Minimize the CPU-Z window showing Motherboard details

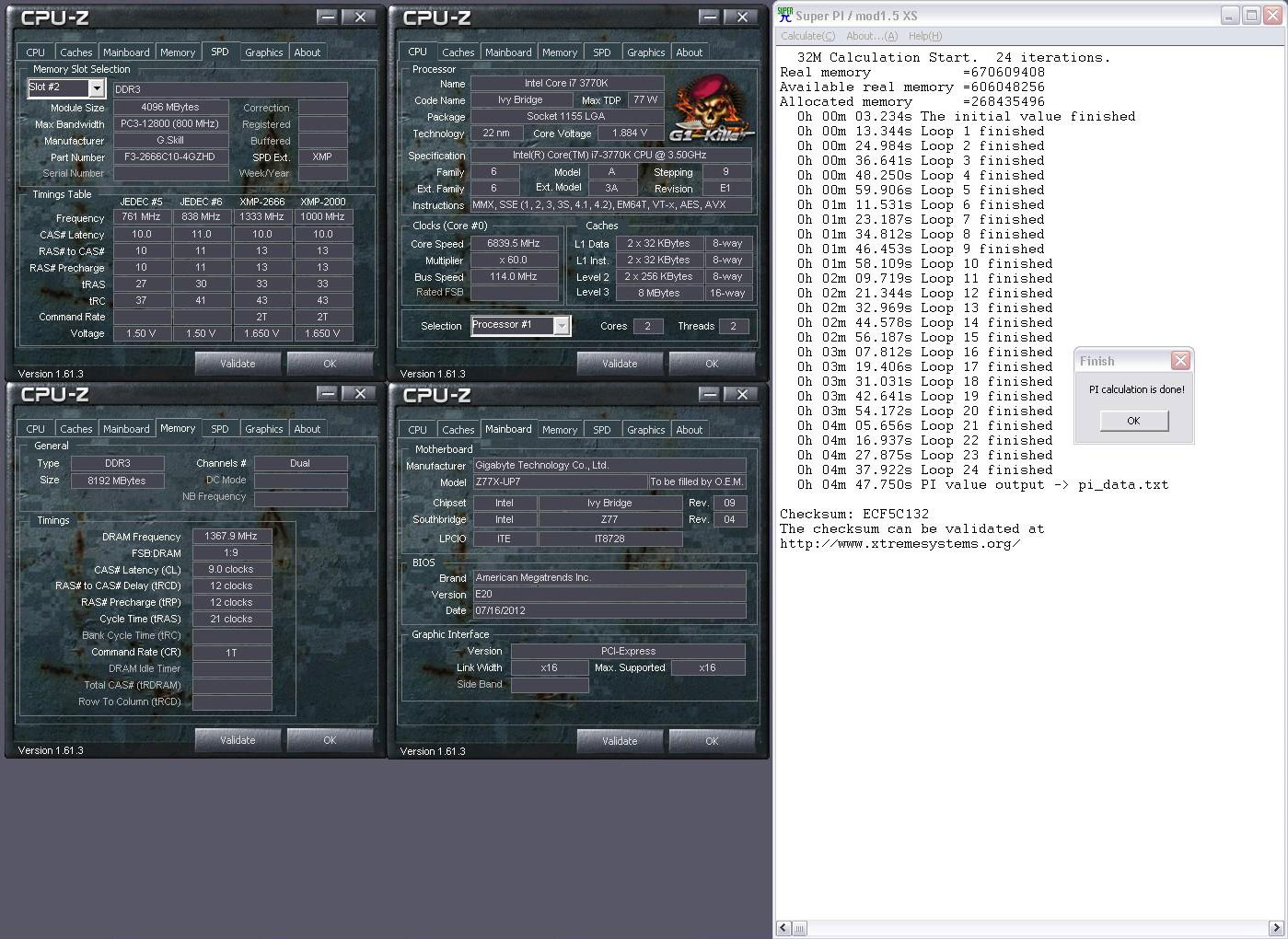709,395
